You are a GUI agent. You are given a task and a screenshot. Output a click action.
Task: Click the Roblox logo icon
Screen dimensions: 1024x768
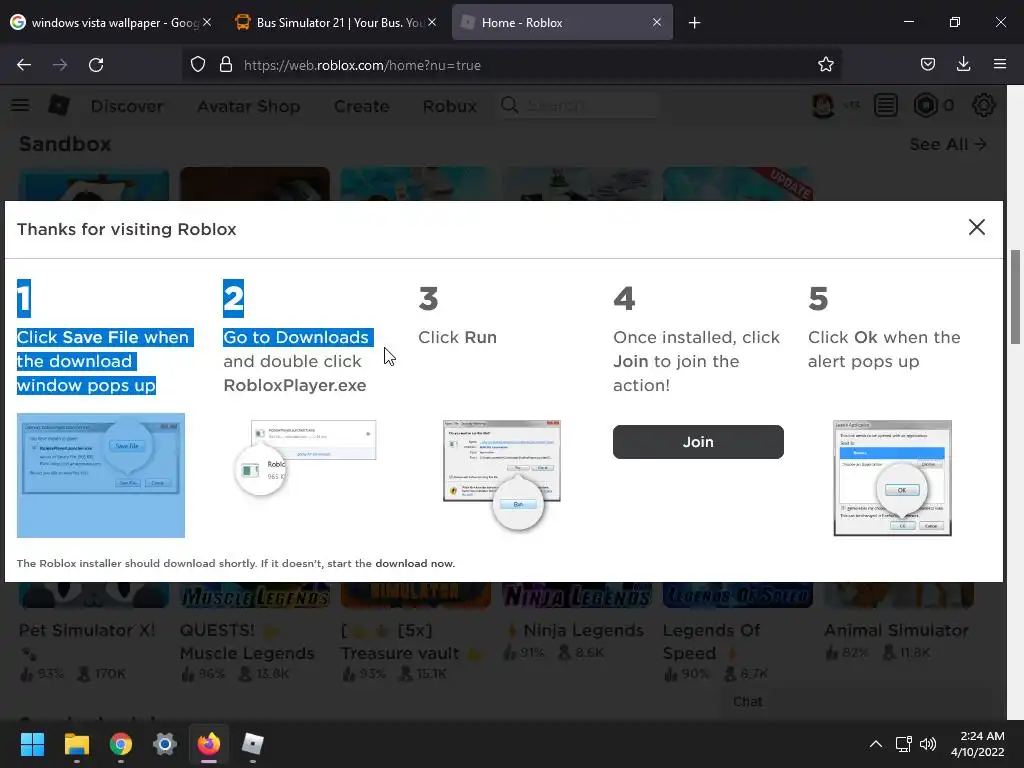click(x=59, y=105)
